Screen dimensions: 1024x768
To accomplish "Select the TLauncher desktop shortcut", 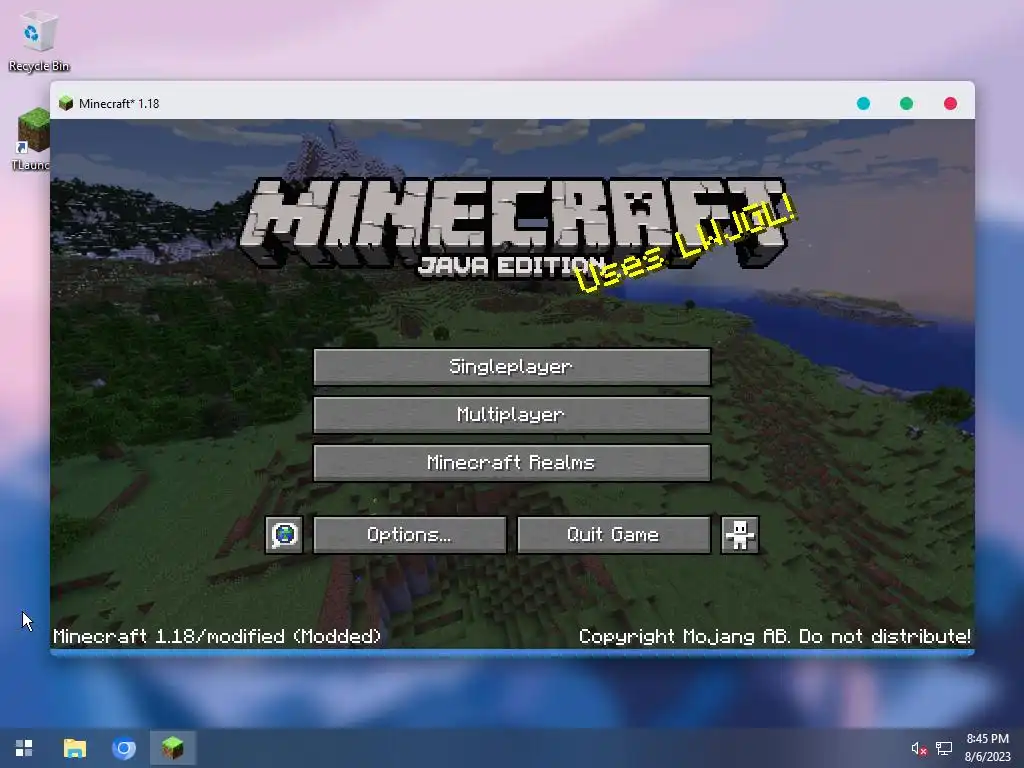I will pyautogui.click(x=31, y=140).
